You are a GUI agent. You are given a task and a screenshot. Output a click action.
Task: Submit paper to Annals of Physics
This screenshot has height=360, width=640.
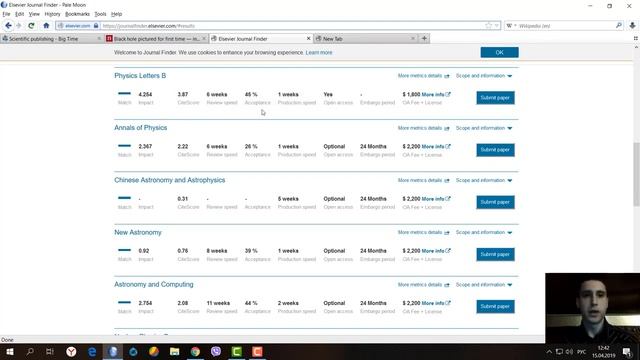pos(495,150)
